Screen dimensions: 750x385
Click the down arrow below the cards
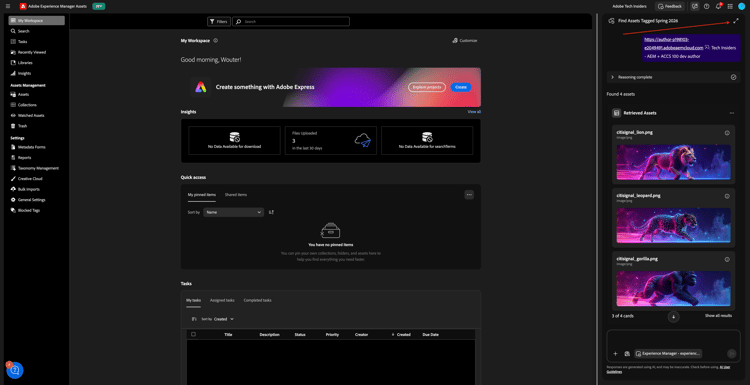673,317
